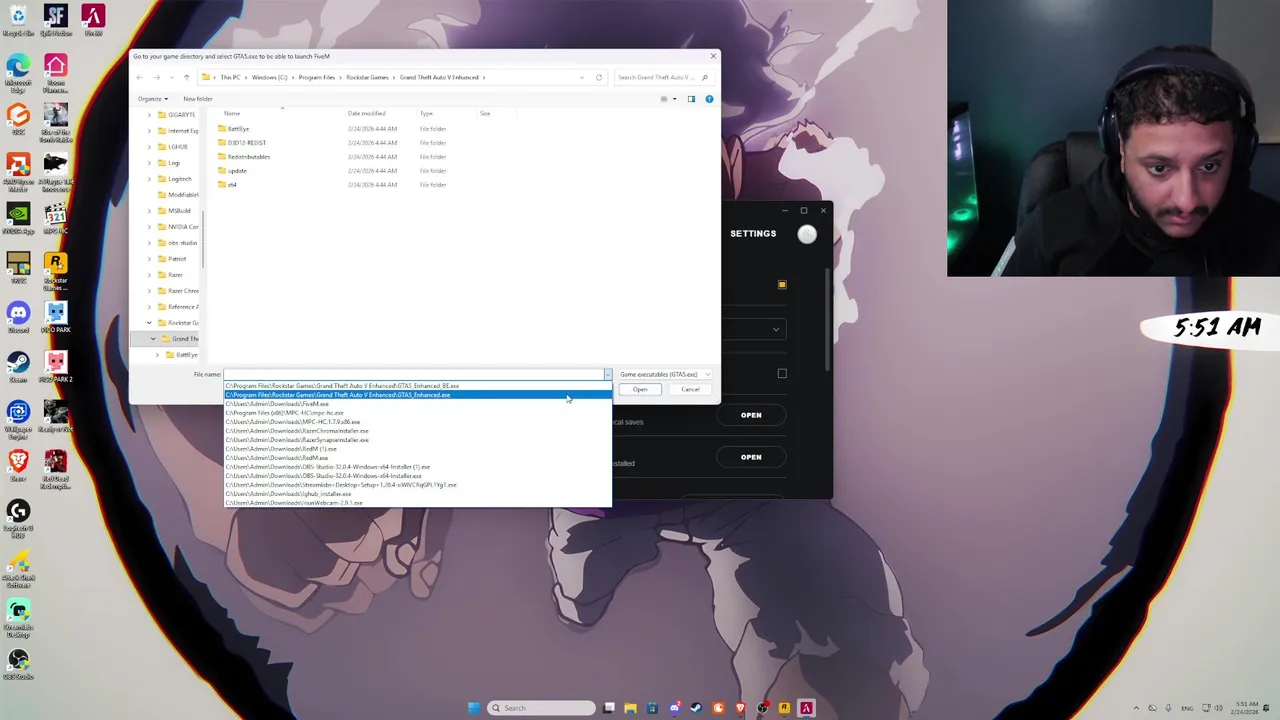Select the x64 folder
Viewport: 1280px width, 720px height.
(232, 185)
